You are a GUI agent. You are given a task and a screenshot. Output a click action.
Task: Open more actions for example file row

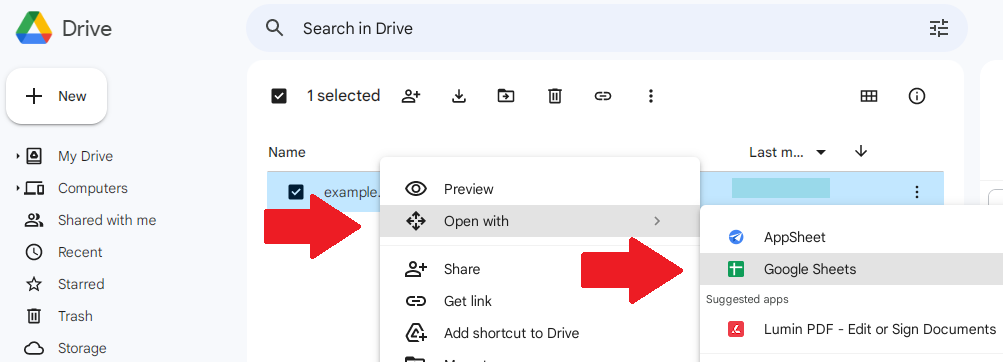click(x=917, y=191)
